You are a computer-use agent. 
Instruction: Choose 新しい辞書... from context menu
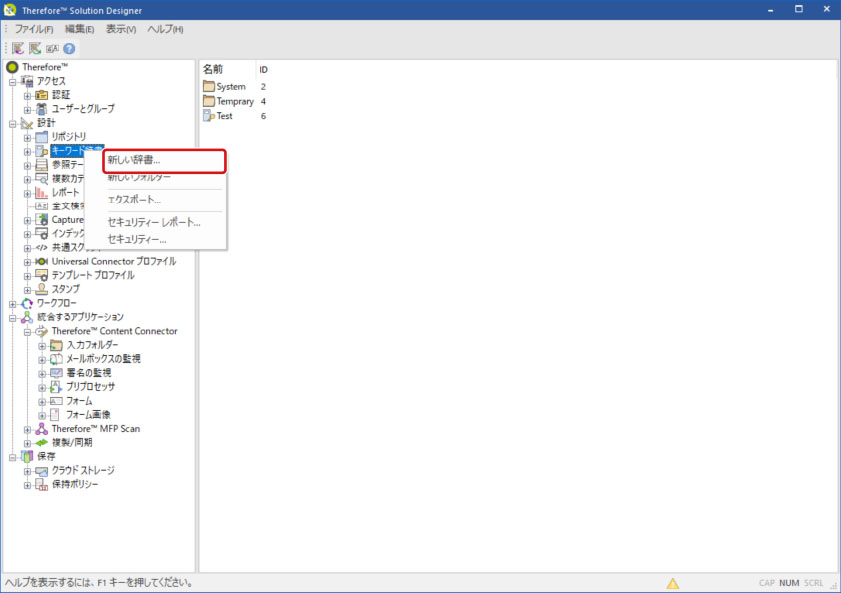pos(134,160)
